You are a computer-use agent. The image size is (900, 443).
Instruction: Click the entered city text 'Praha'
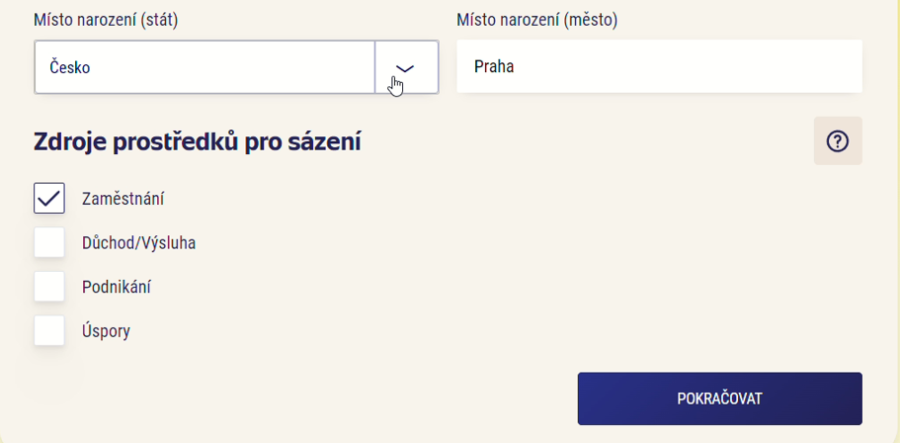[x=494, y=68]
